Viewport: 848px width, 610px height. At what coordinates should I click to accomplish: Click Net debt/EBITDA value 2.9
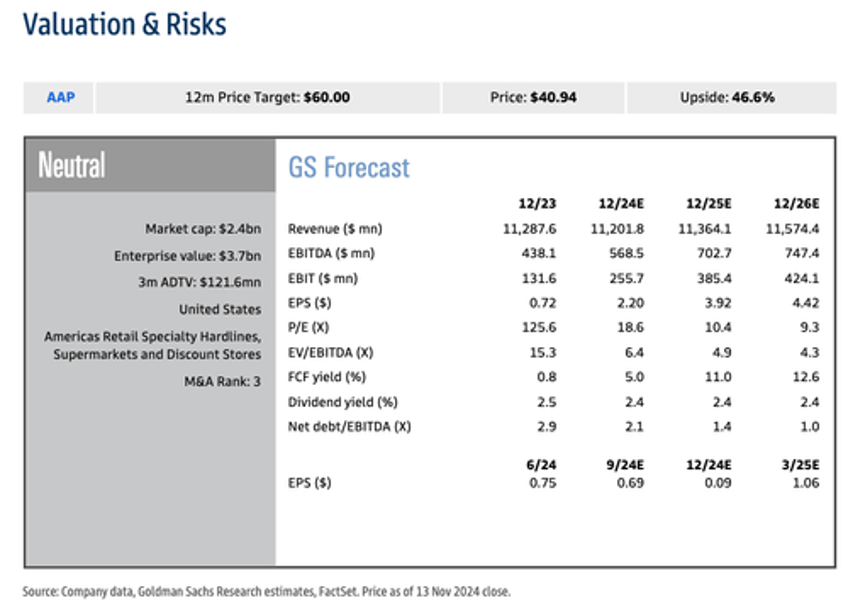546,427
